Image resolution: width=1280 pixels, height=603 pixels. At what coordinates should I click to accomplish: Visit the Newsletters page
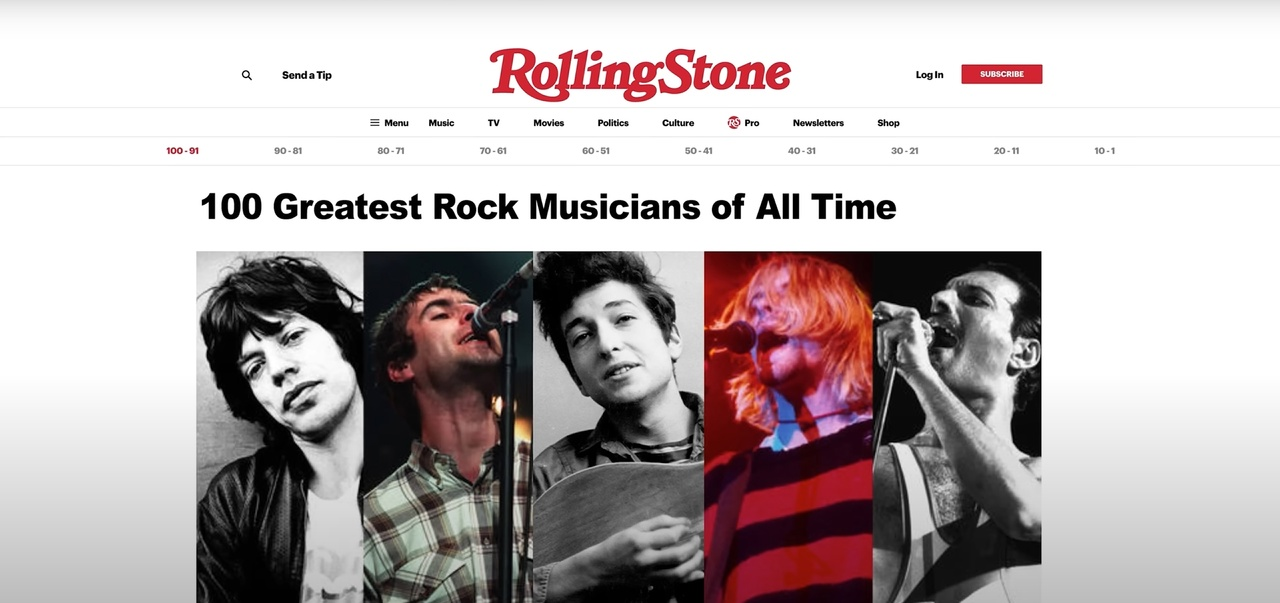[818, 123]
